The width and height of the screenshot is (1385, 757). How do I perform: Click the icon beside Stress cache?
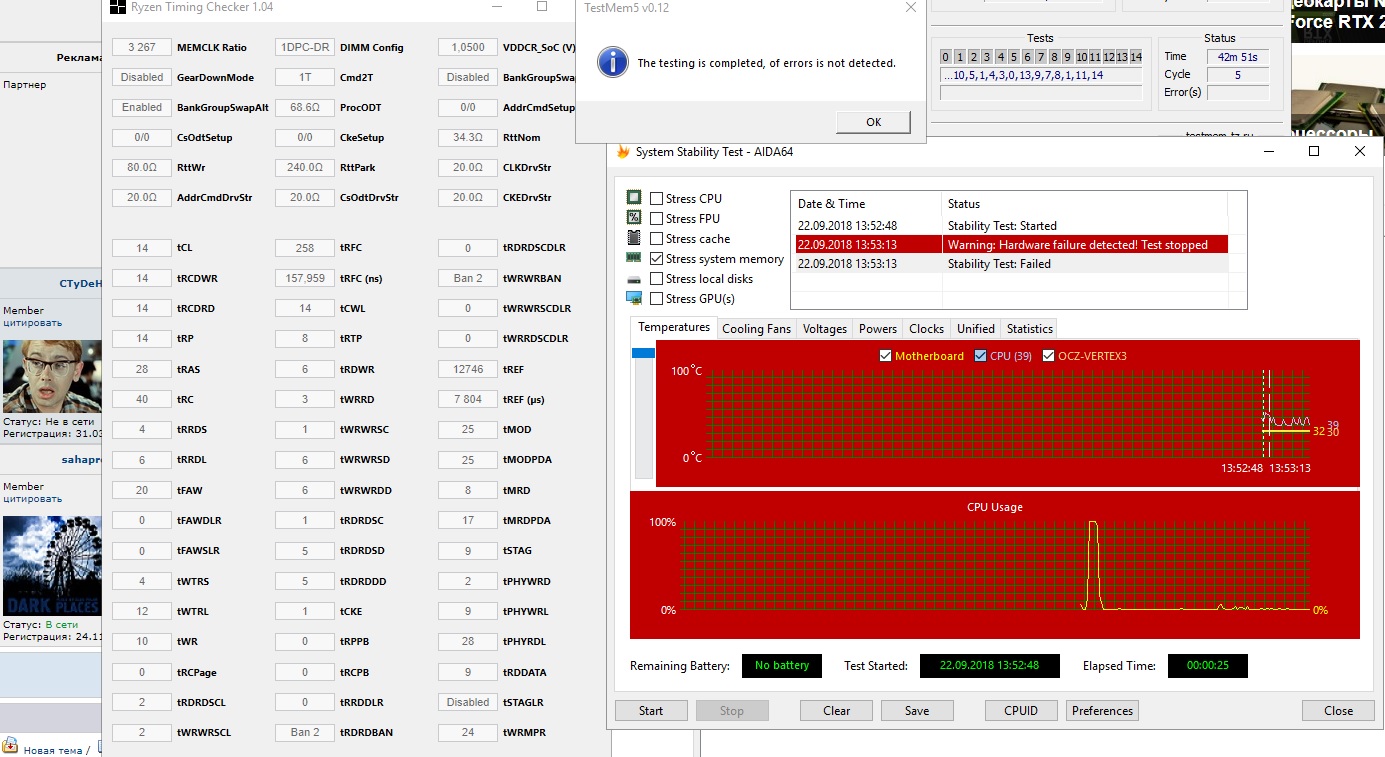pos(633,238)
